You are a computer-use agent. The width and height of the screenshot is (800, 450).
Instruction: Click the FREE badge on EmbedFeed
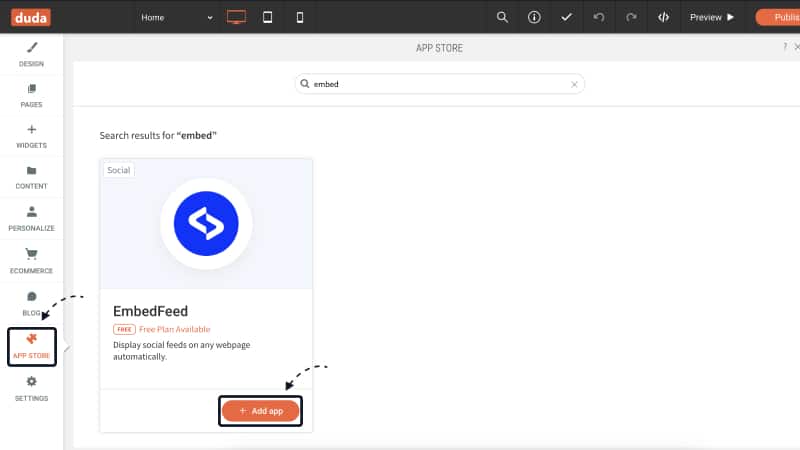[x=124, y=329]
